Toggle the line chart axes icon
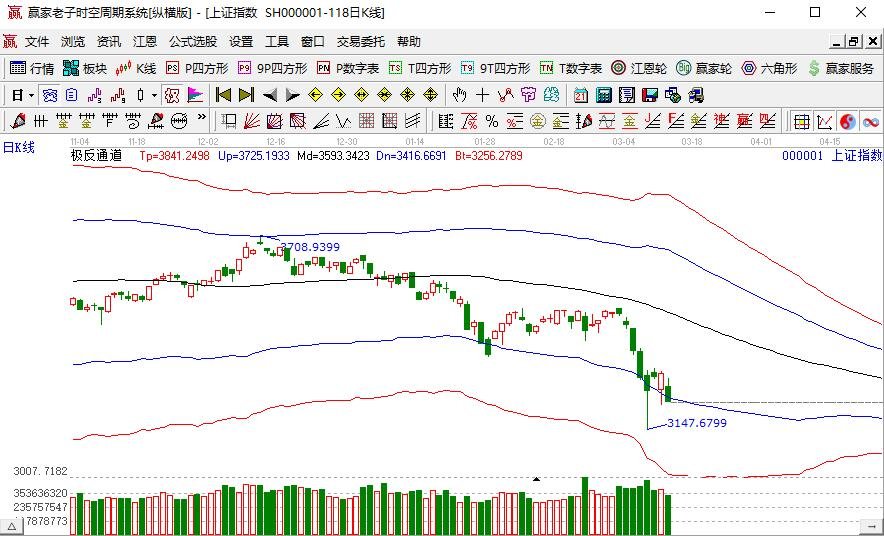The height and width of the screenshot is (536, 884). point(824,121)
